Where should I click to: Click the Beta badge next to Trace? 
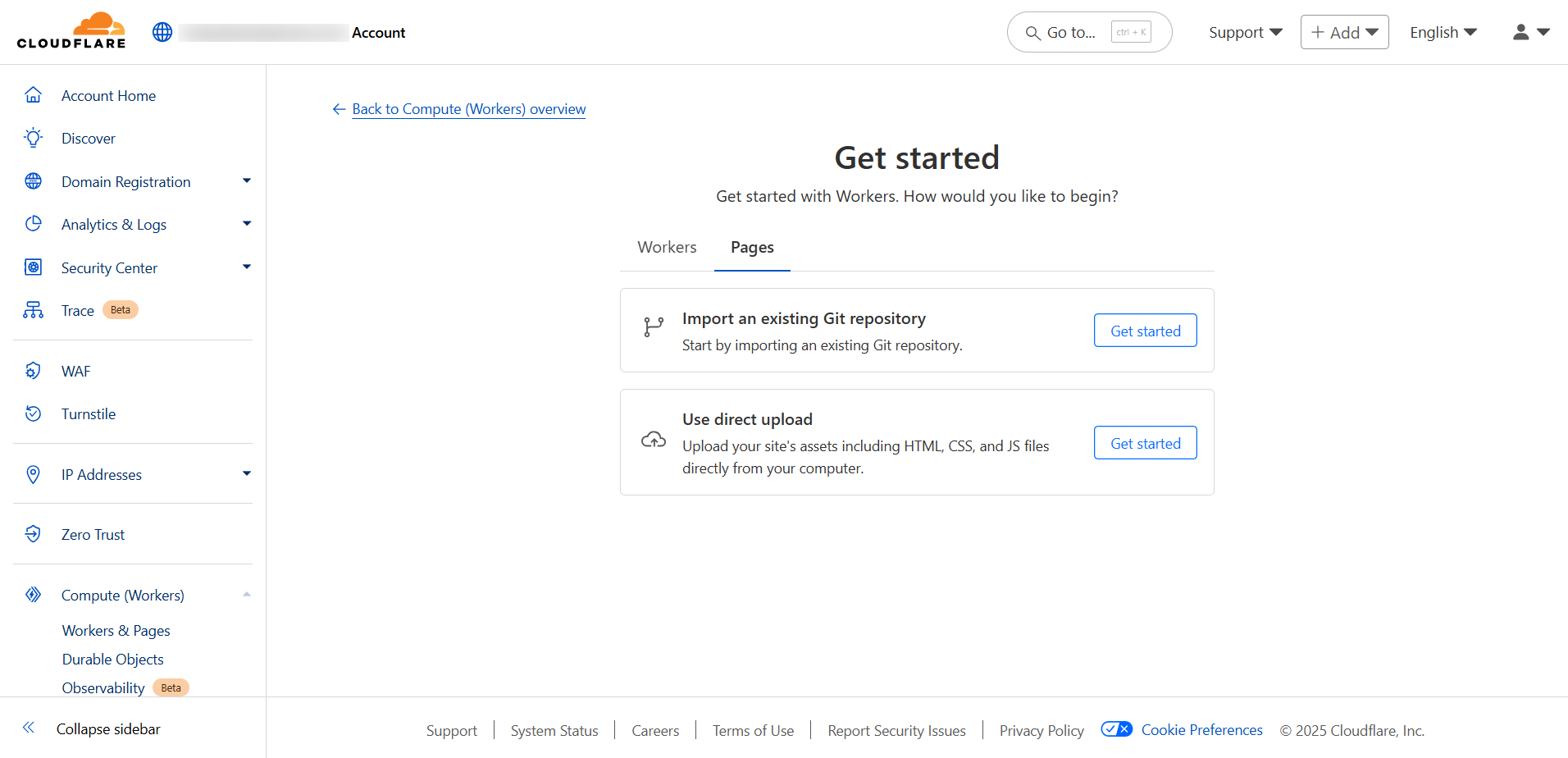point(121,310)
